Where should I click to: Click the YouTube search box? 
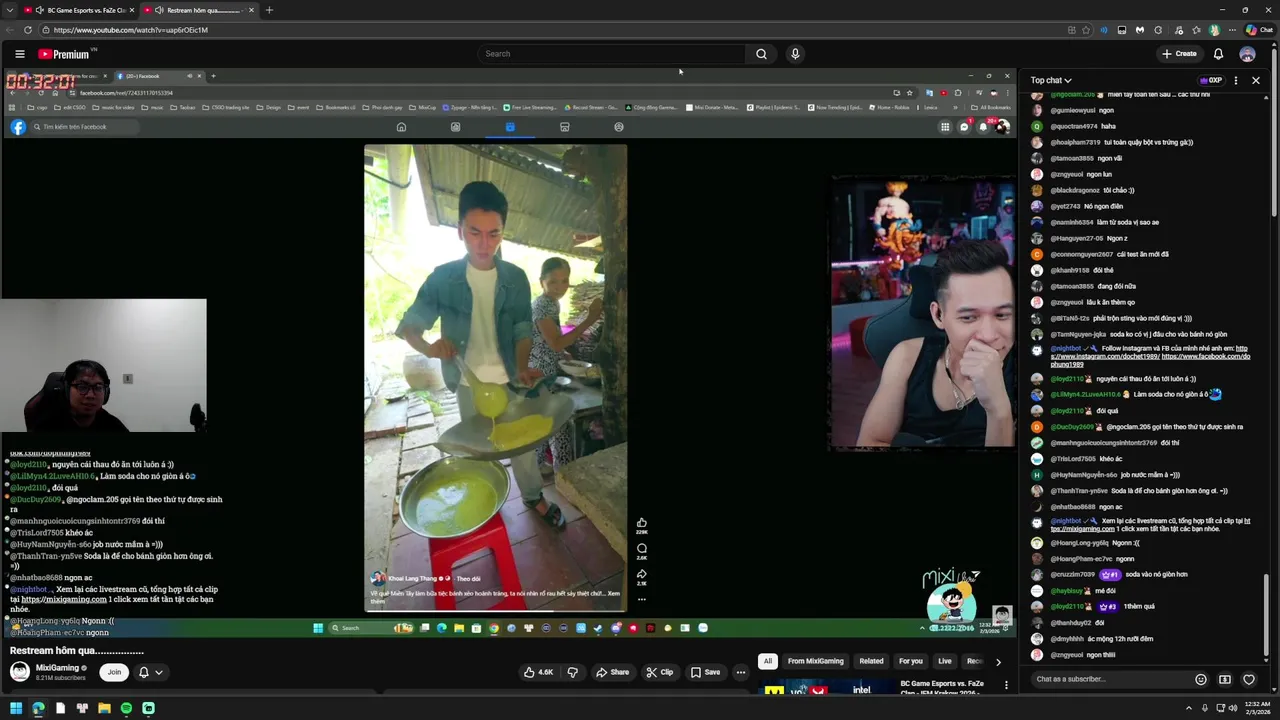click(610, 54)
